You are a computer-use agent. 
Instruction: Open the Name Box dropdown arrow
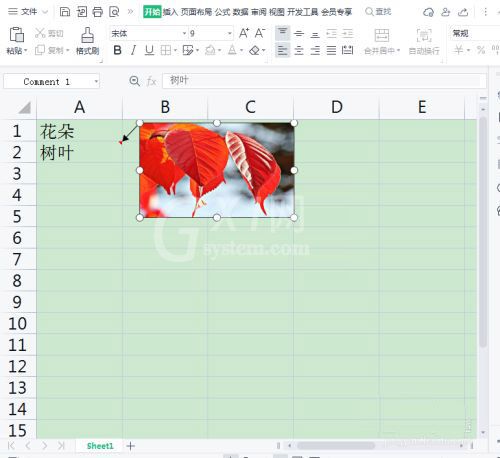click(x=96, y=81)
